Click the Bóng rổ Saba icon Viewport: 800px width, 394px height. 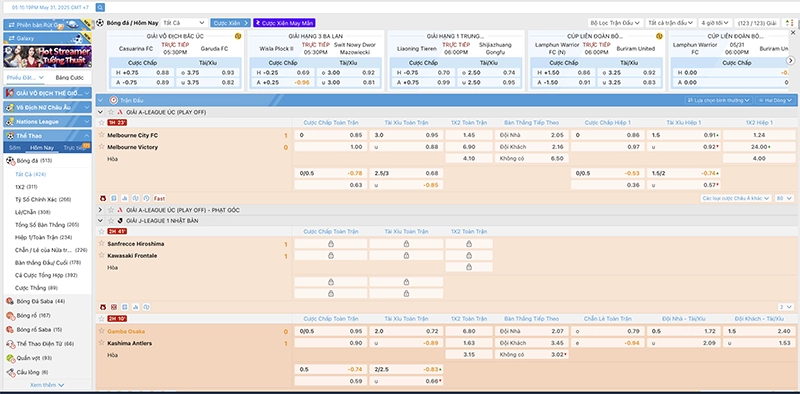point(10,329)
